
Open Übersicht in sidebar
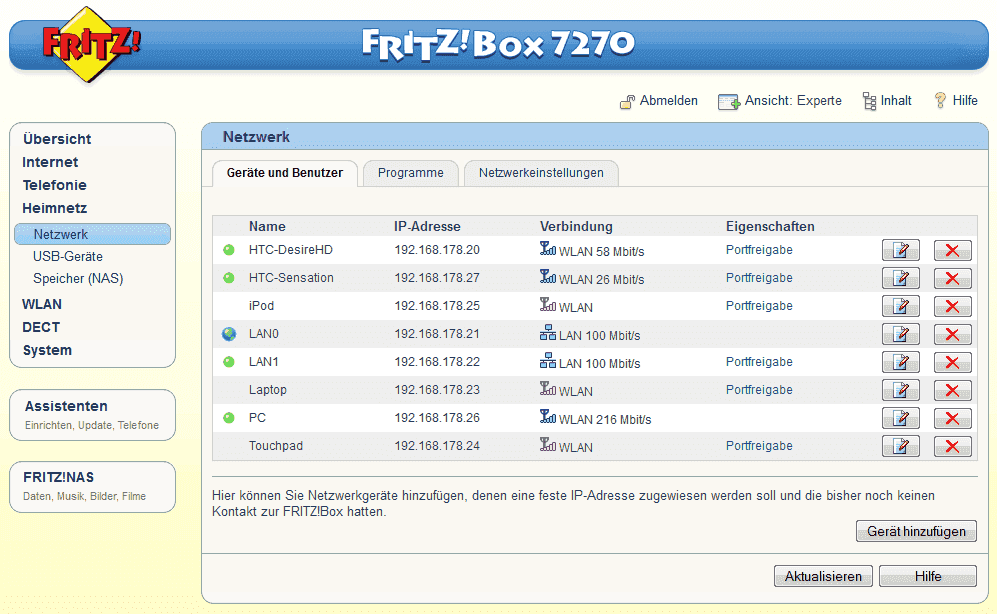coord(57,139)
